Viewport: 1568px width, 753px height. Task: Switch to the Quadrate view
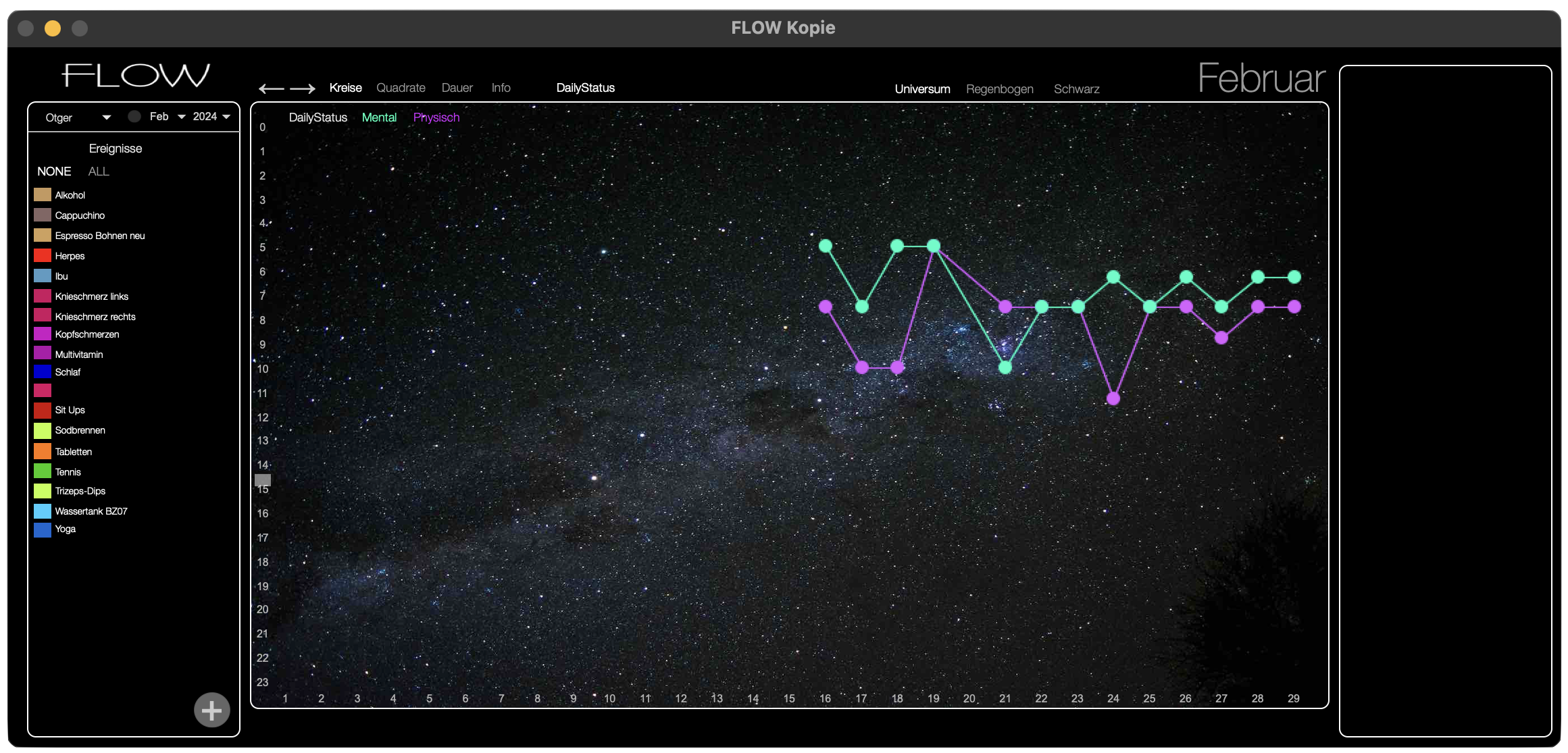point(401,88)
